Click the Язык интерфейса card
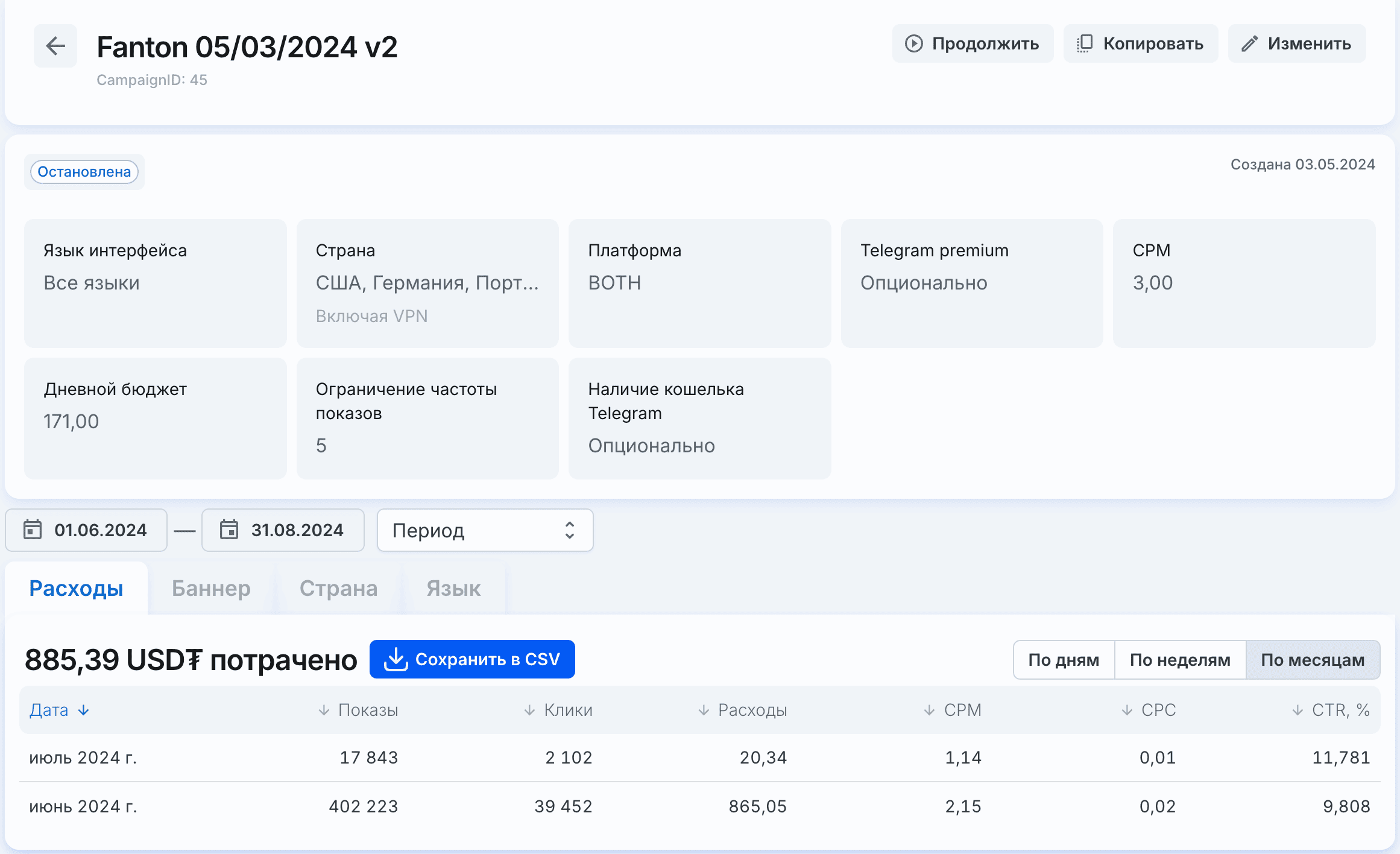Screen dimensions: 1400x854 (156, 283)
